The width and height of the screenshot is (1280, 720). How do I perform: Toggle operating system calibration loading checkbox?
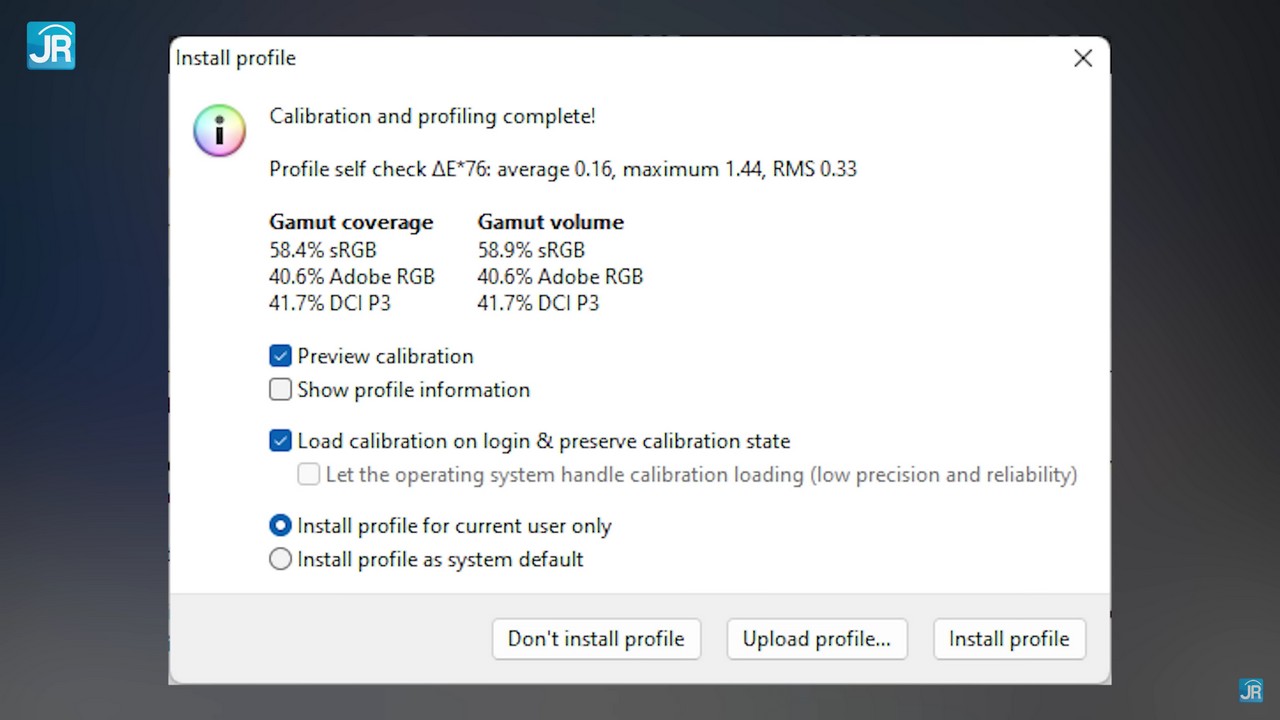click(309, 475)
